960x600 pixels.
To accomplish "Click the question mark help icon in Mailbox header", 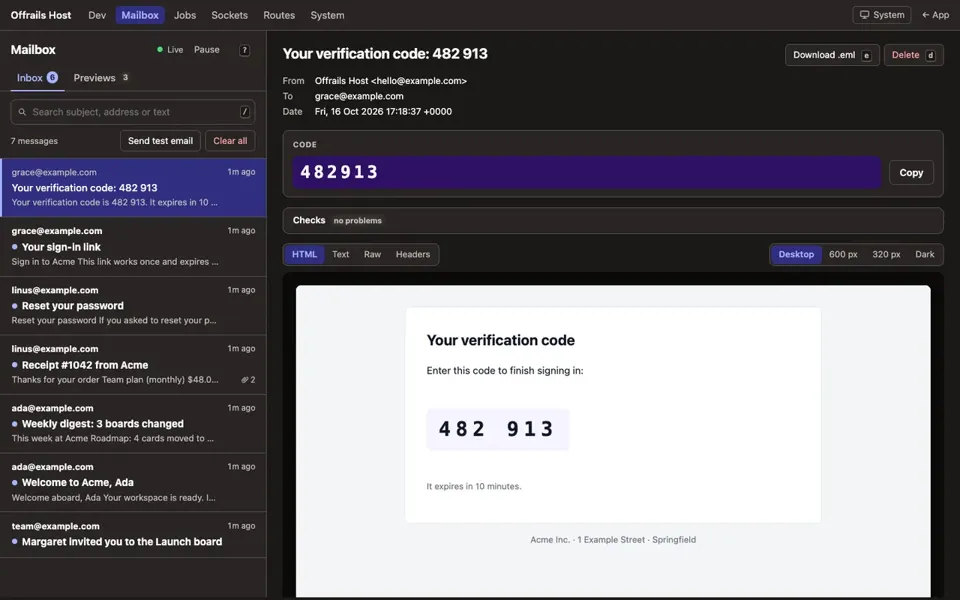I will [x=244, y=50].
